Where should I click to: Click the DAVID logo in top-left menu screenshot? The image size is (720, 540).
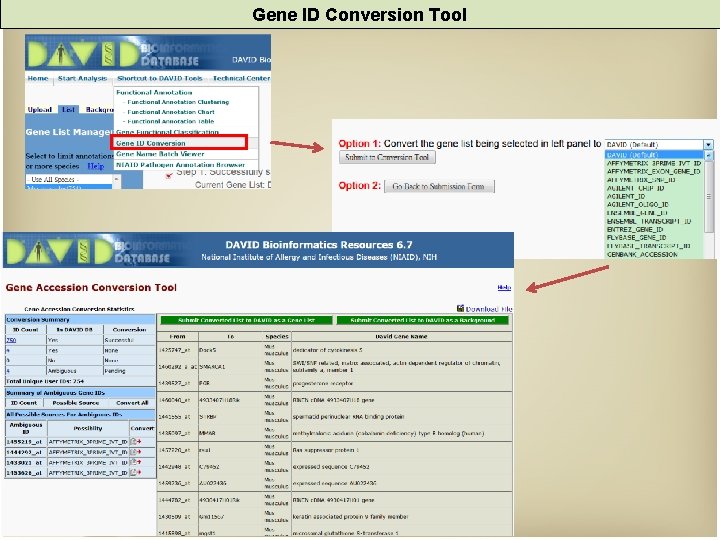pos(83,54)
